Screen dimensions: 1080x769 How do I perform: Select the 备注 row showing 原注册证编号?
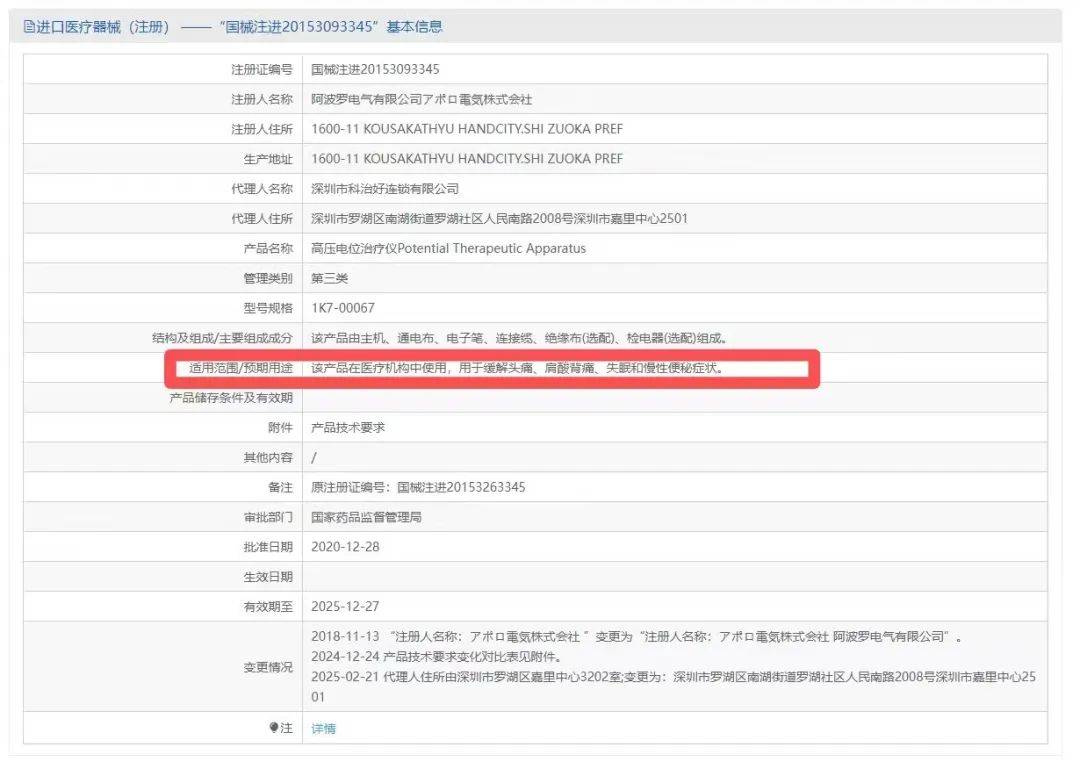point(420,487)
